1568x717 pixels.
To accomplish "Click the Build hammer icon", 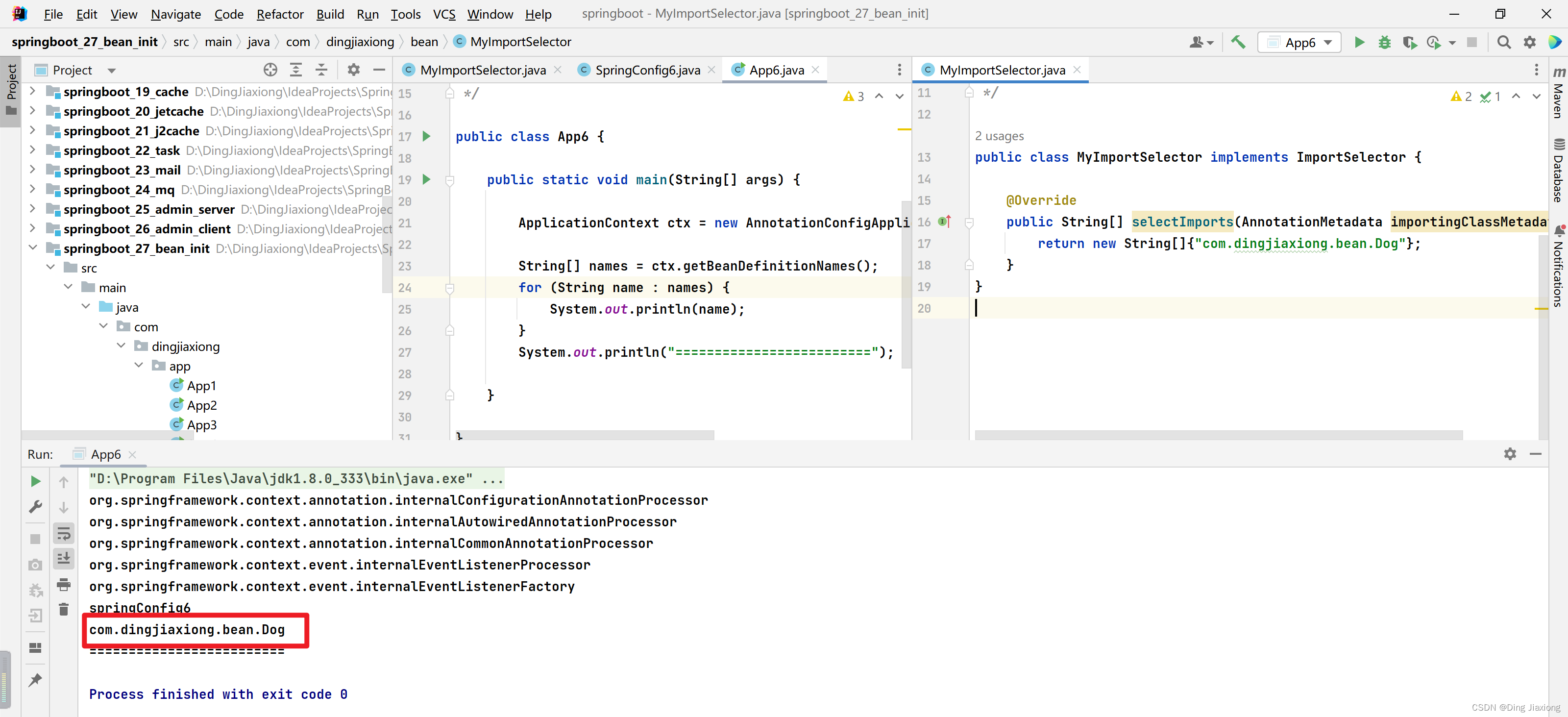I will tap(1237, 42).
